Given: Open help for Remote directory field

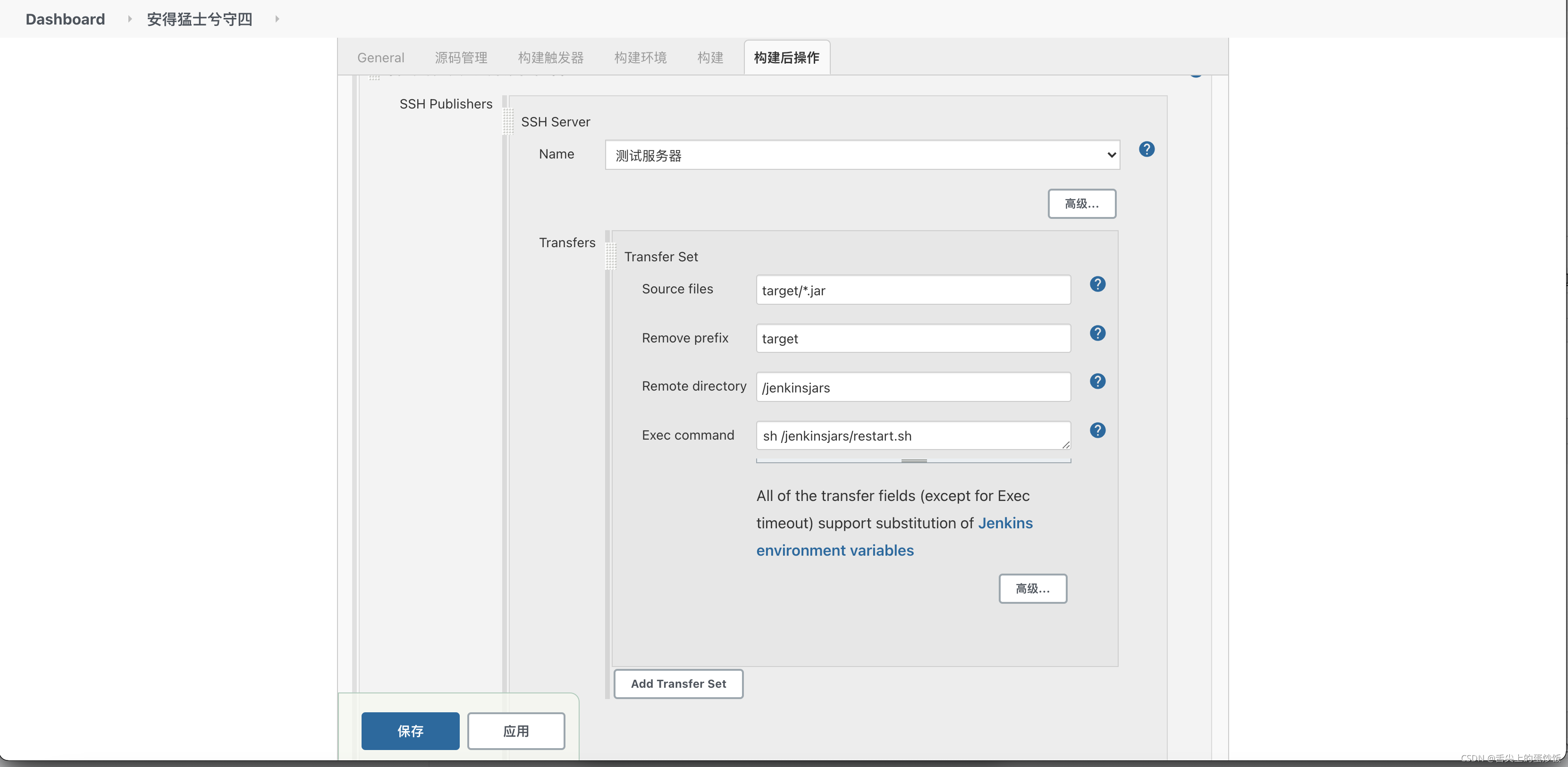Looking at the screenshot, I should pos(1097,381).
